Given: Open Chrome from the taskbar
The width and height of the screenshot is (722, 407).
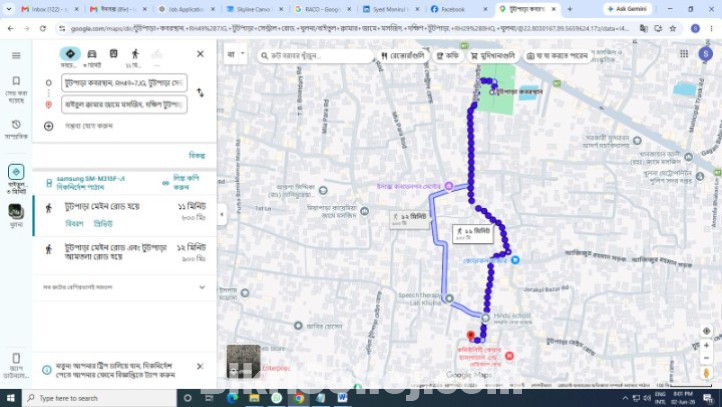Looking at the screenshot, I should 299,398.
